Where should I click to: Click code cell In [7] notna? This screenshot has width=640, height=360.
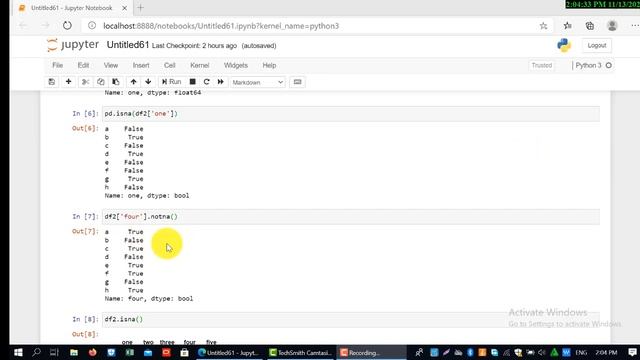point(351,217)
